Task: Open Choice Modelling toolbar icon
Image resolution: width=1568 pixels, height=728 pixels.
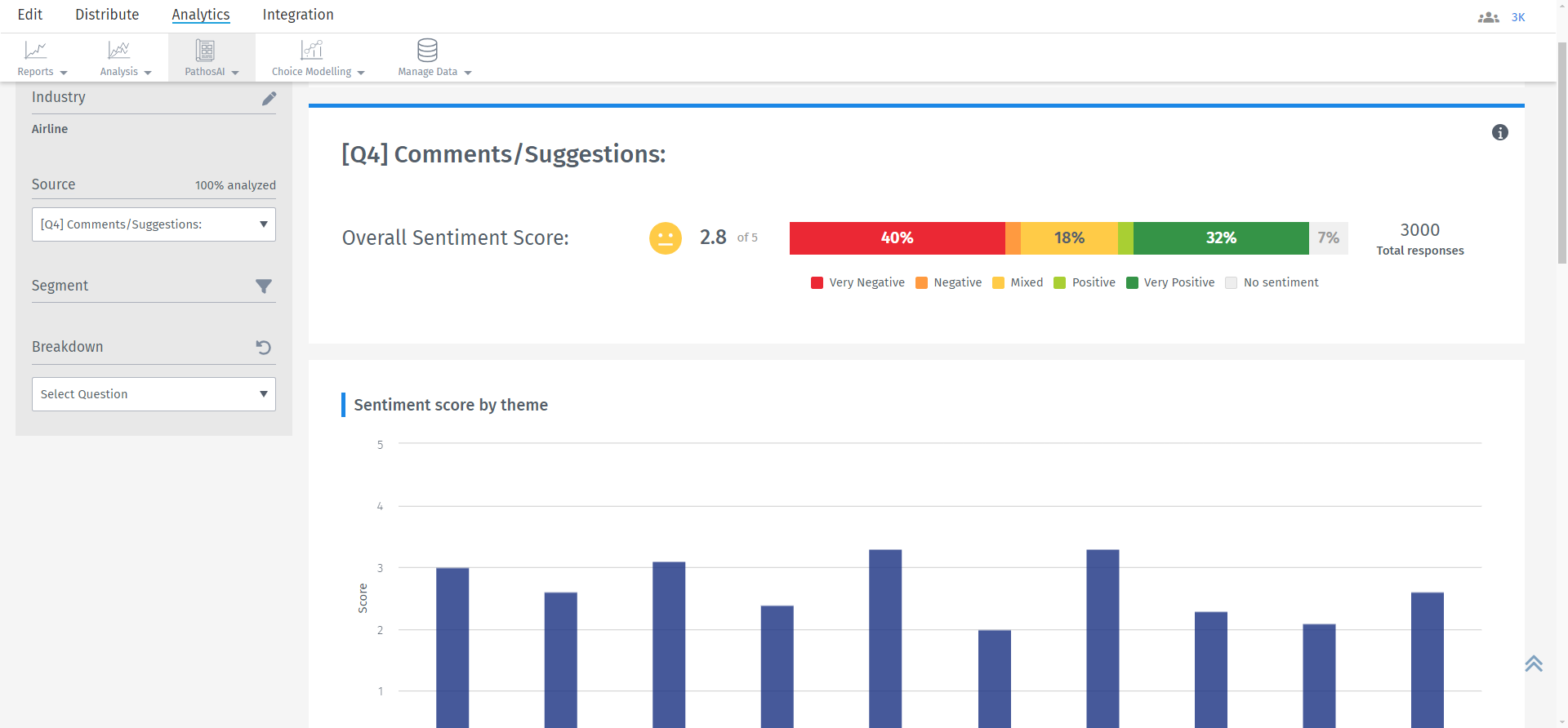Action: point(312,51)
